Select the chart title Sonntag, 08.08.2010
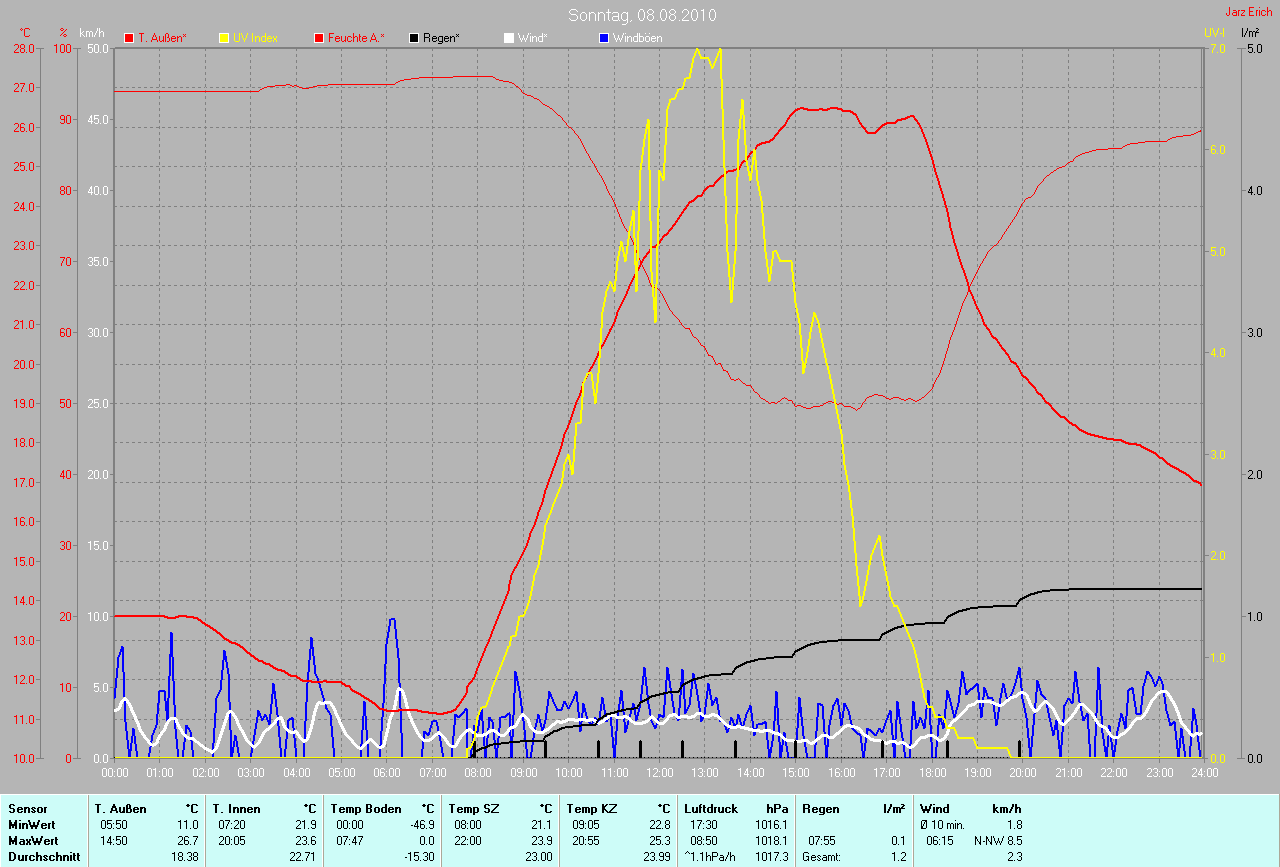 (x=642, y=15)
